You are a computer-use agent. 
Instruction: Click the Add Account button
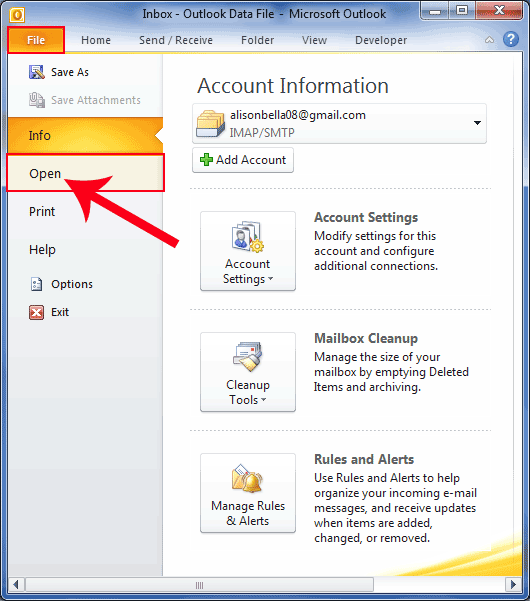243,160
